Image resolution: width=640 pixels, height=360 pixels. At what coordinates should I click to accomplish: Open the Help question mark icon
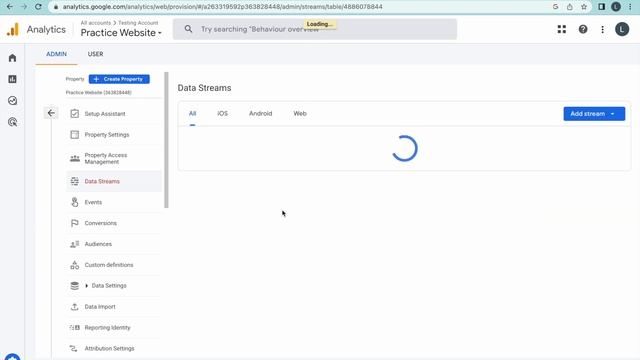click(583, 29)
